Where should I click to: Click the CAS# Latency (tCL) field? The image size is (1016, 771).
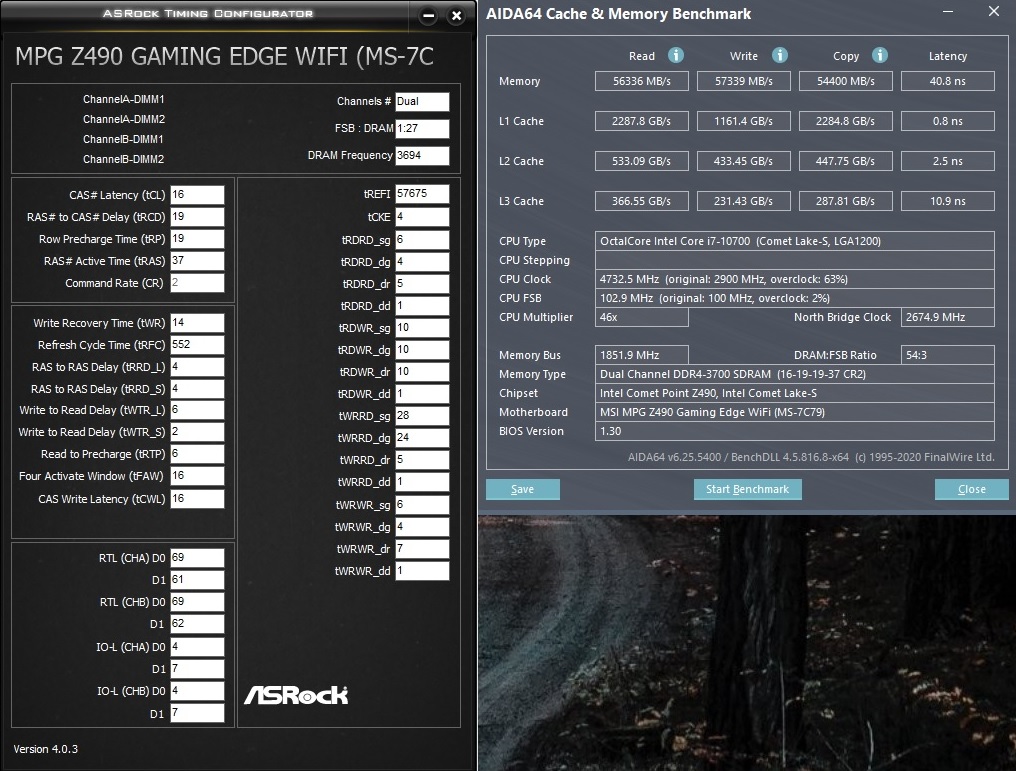[x=197, y=195]
